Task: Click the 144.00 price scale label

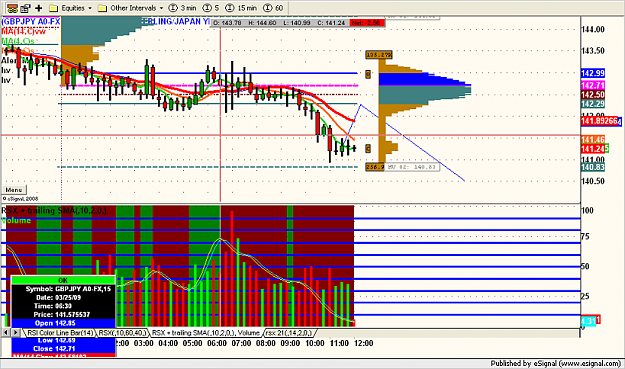Action: click(x=593, y=29)
